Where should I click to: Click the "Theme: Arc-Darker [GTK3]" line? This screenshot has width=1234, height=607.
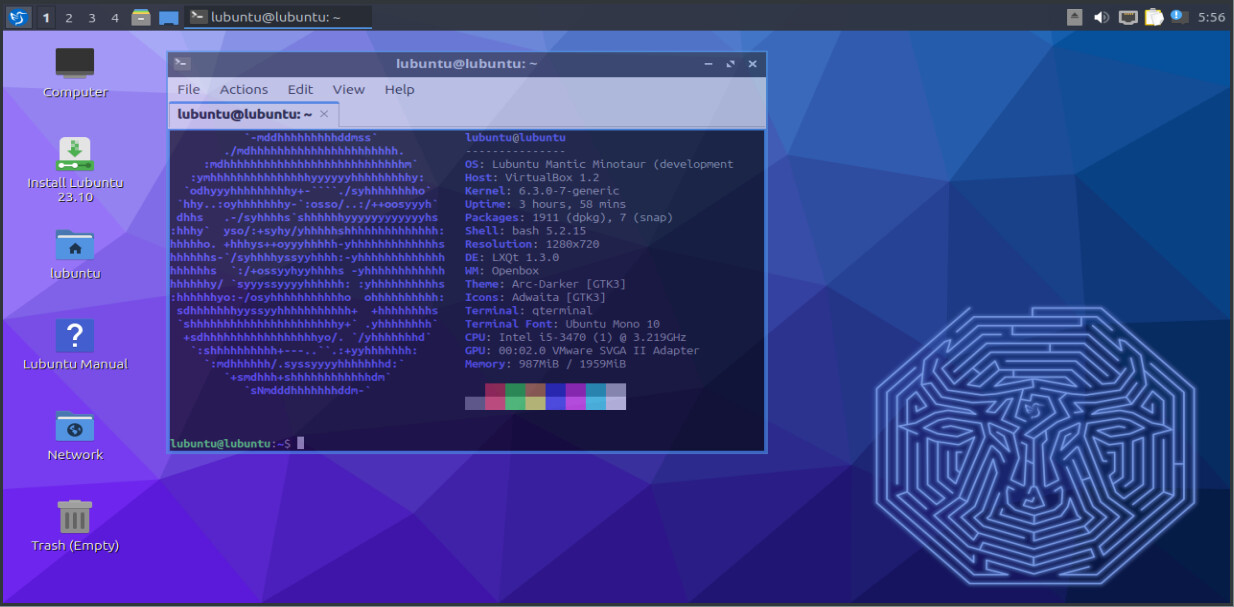545,284
